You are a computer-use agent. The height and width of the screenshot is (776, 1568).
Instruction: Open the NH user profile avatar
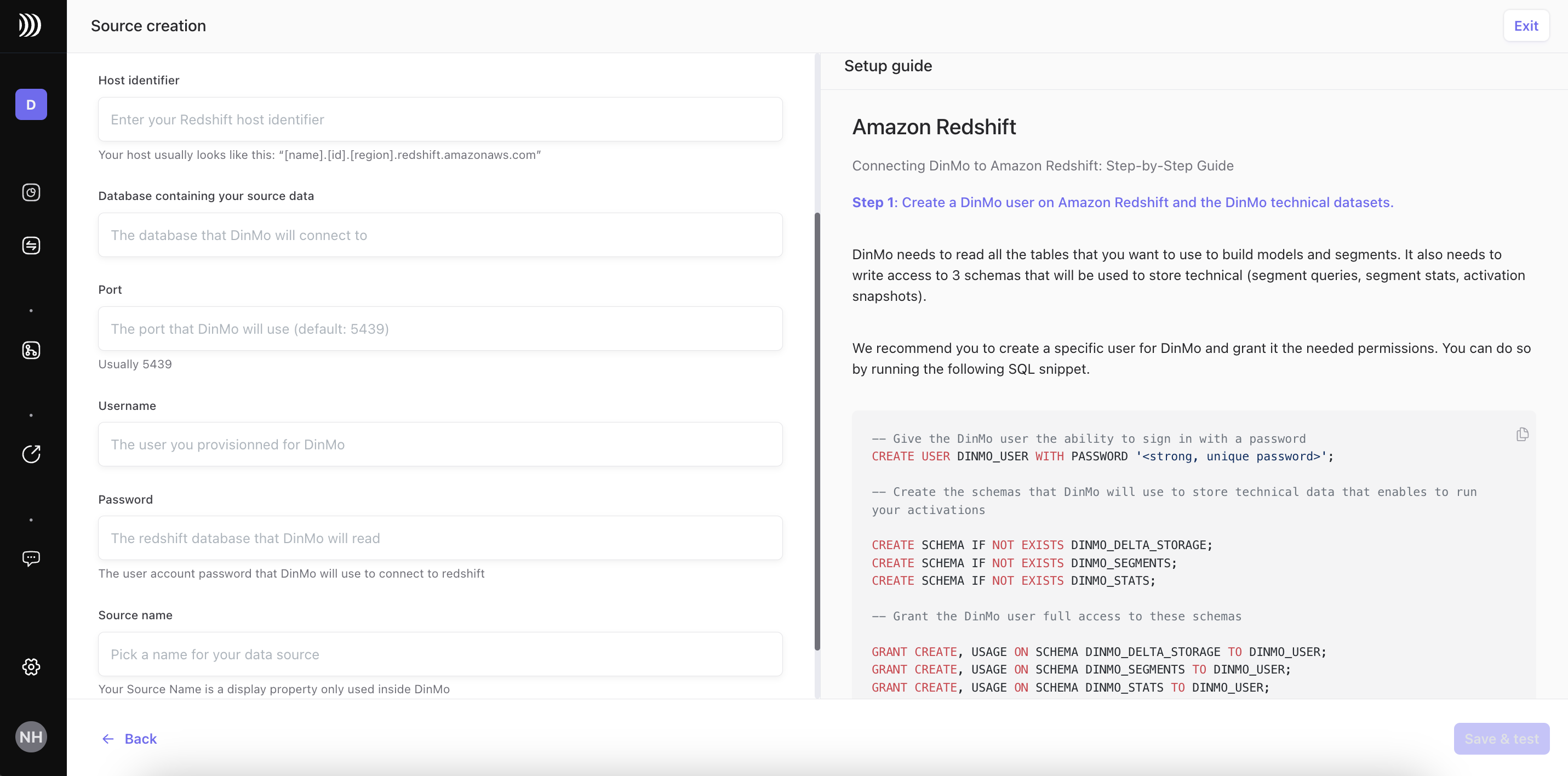pyautogui.click(x=31, y=737)
